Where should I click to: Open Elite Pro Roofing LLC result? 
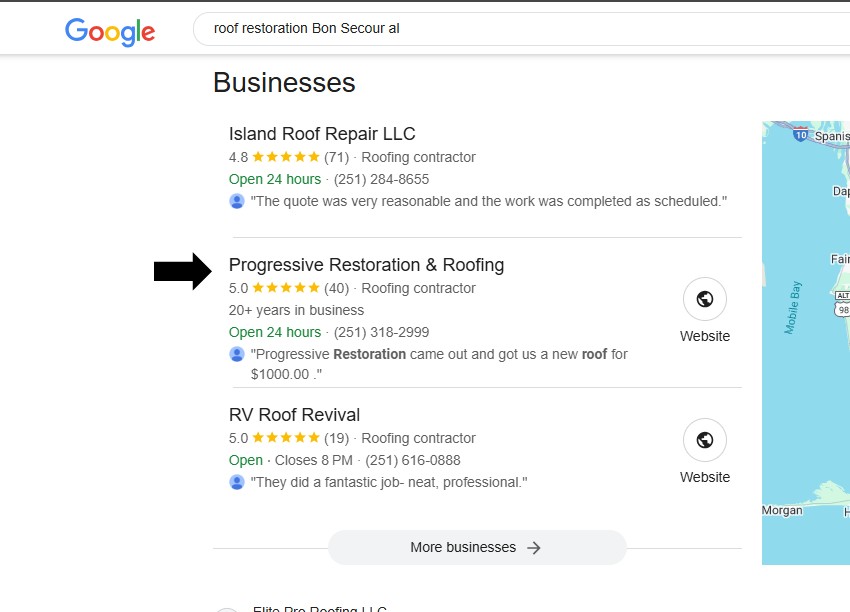(320, 607)
